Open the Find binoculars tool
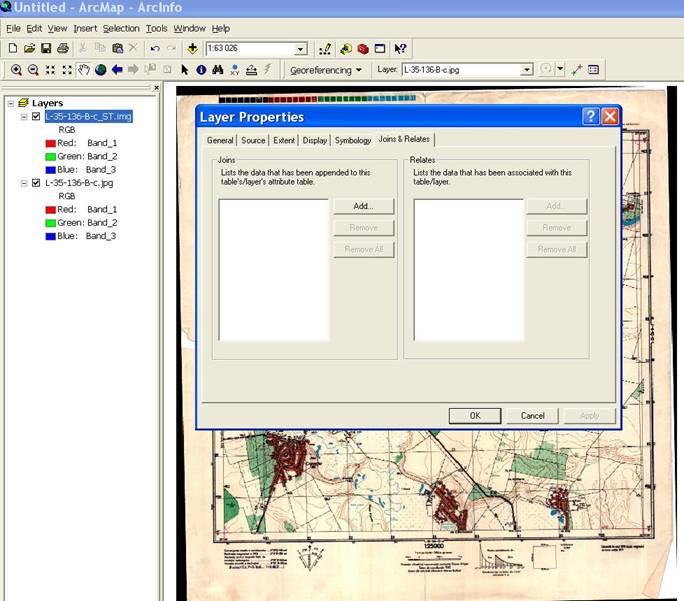The image size is (684, 601). click(217, 70)
